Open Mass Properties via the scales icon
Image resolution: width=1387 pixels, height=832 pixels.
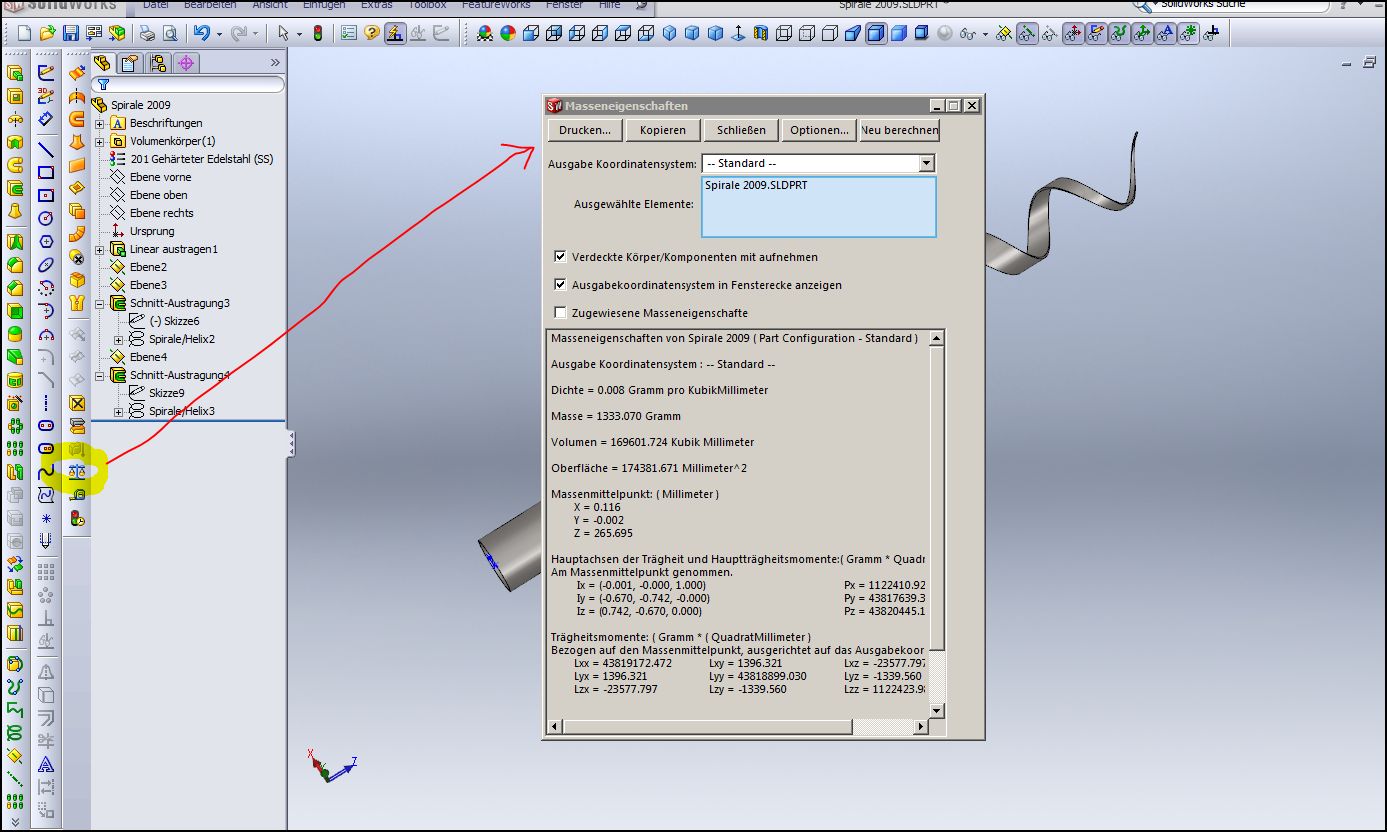[77, 470]
